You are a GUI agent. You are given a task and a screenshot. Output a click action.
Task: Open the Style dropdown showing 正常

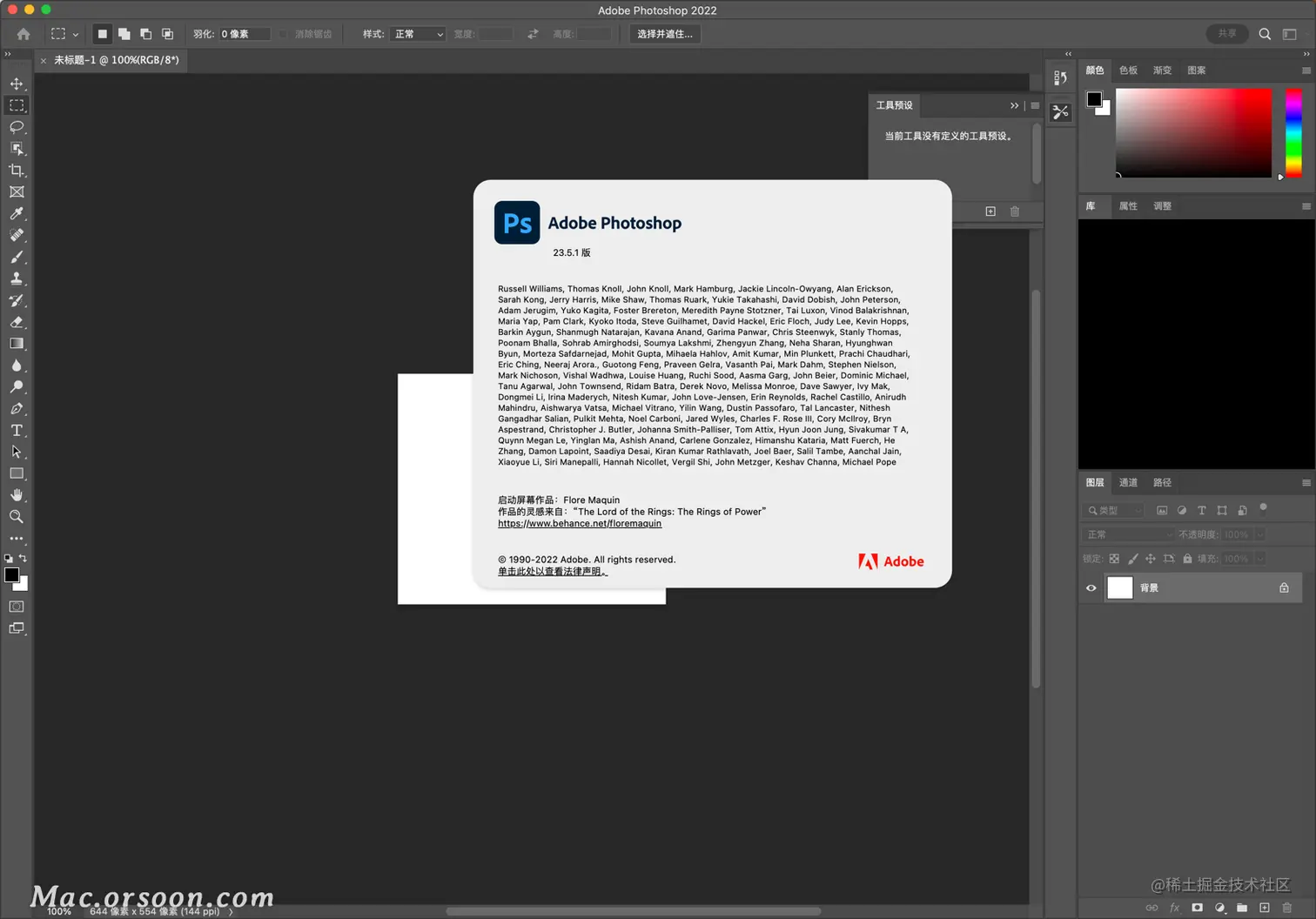(x=418, y=34)
